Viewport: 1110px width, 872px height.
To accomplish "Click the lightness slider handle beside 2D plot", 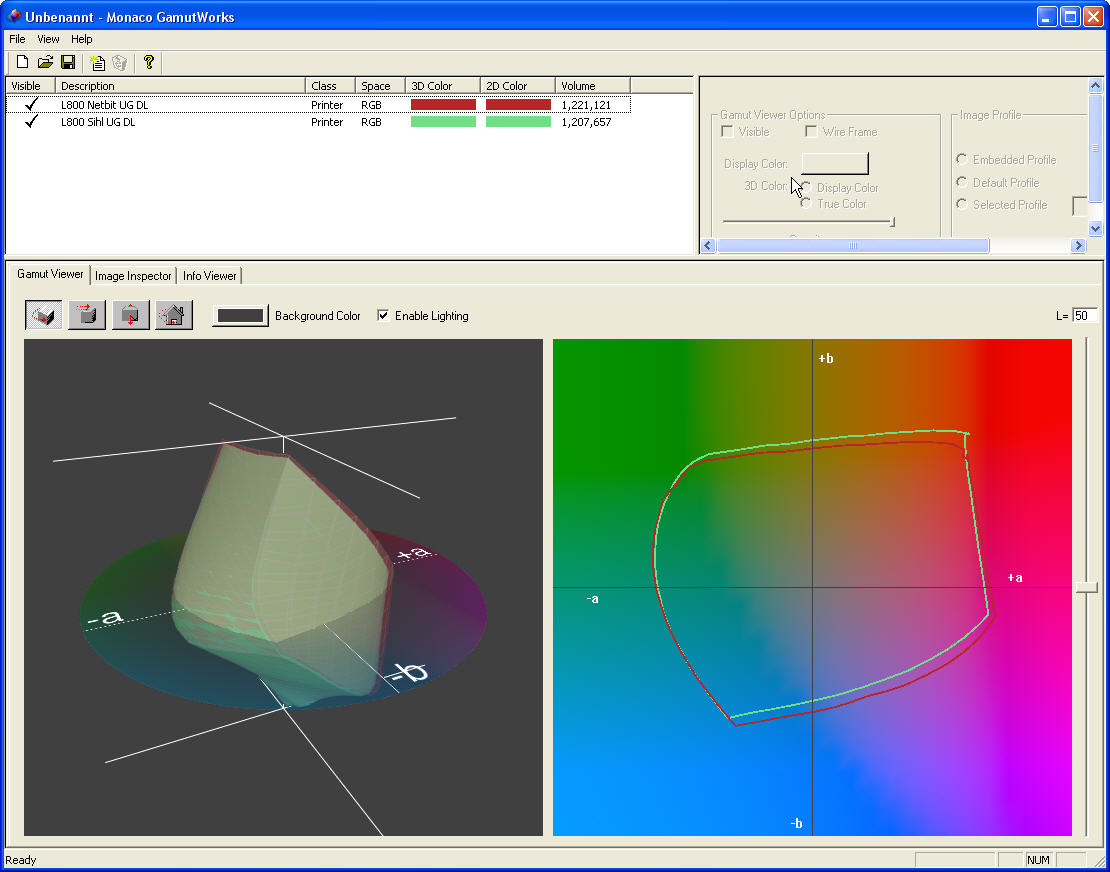I will (1086, 588).
